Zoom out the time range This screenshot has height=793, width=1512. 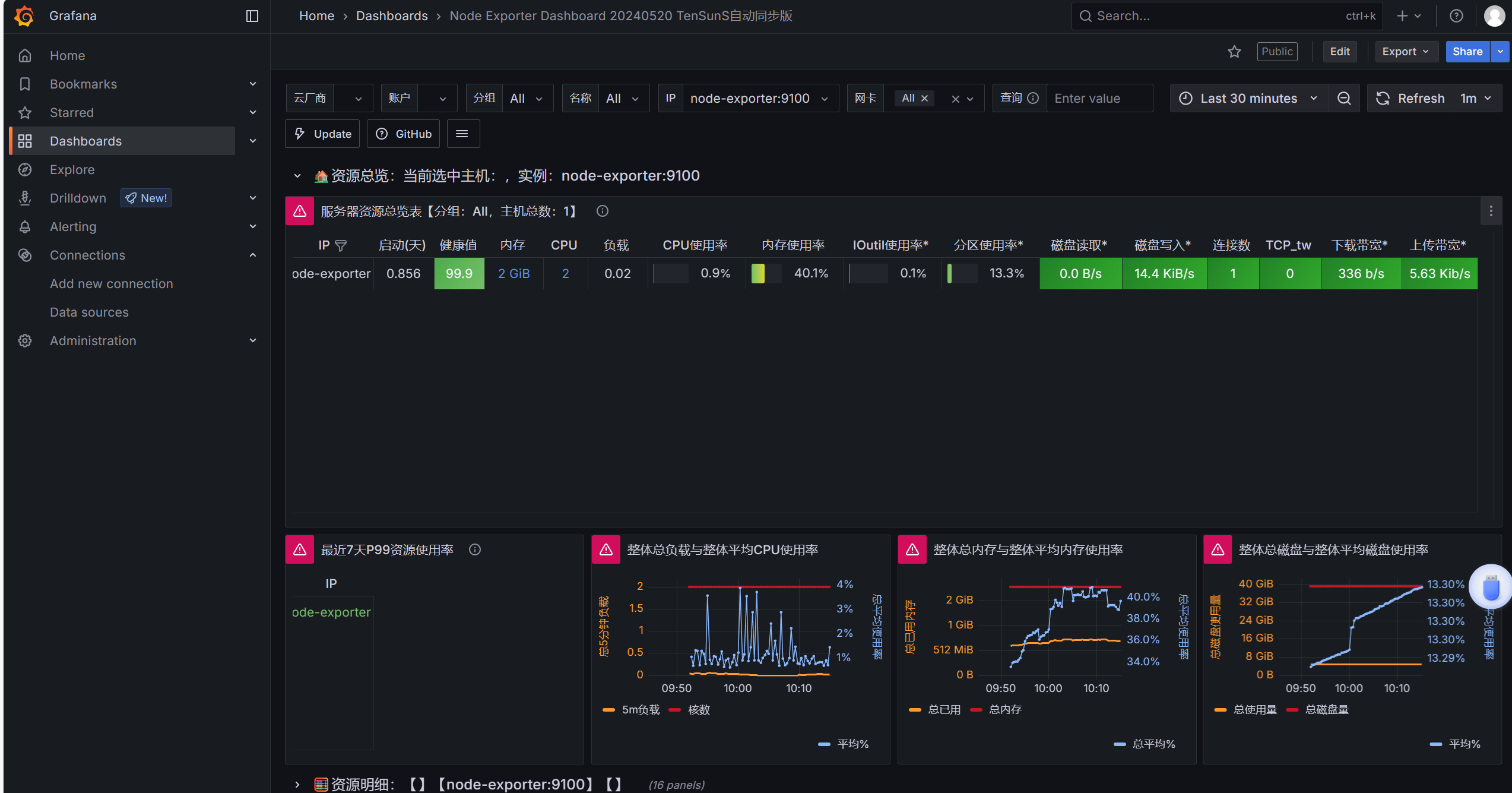pyautogui.click(x=1344, y=98)
